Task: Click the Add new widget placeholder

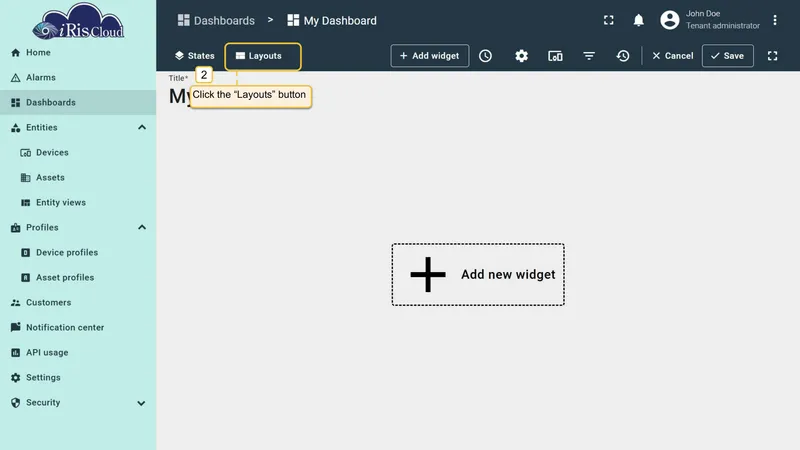Action: pyautogui.click(x=478, y=274)
